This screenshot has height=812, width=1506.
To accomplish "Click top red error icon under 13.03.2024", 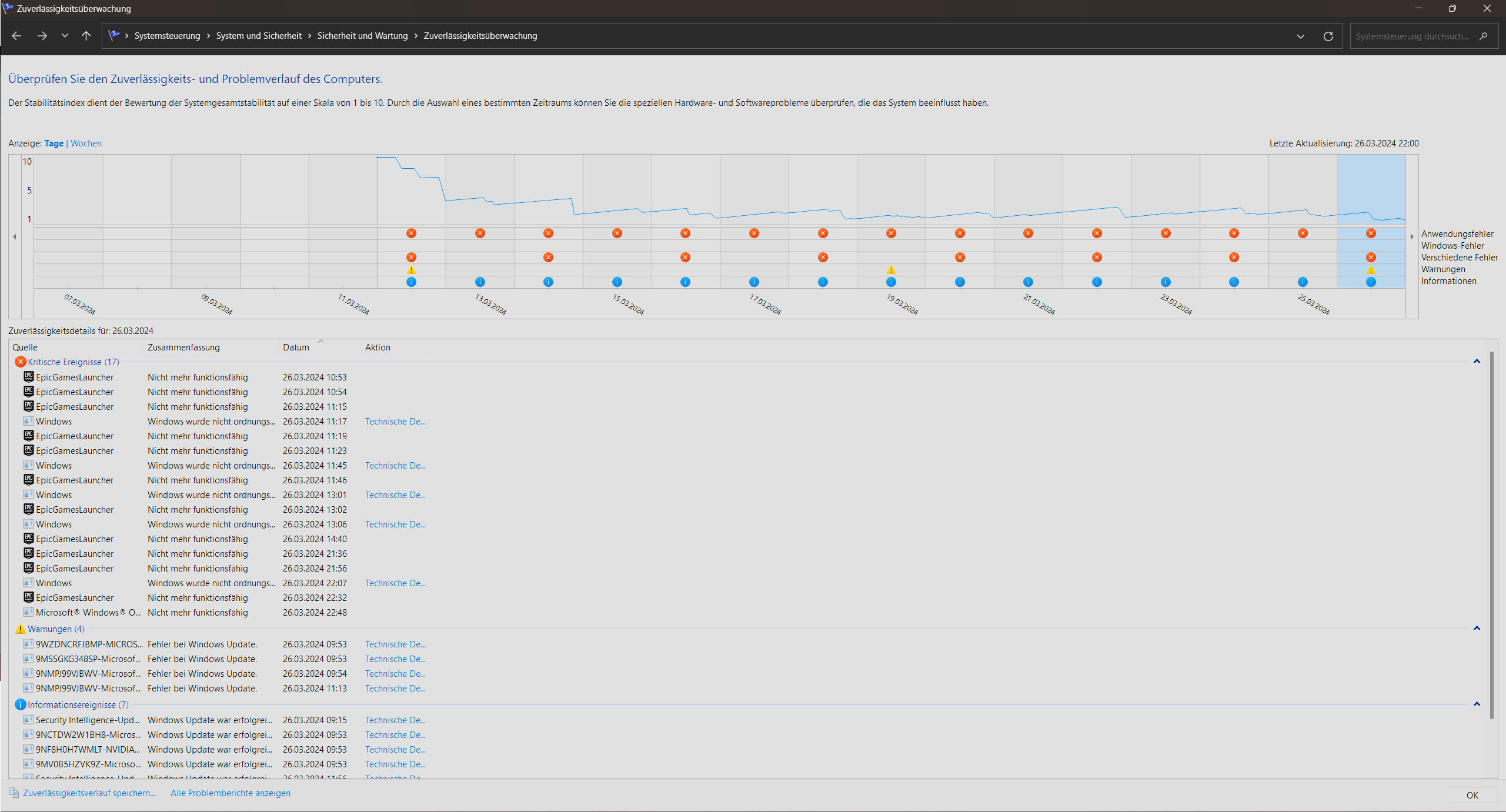I will (x=480, y=233).
